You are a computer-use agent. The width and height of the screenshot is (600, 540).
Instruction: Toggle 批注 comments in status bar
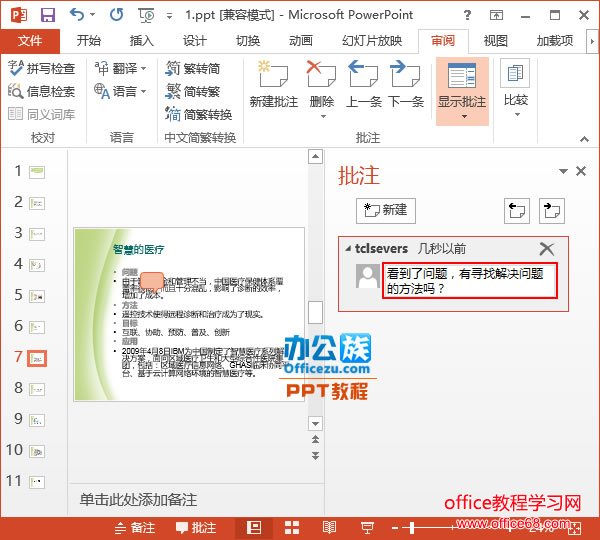pos(196,528)
